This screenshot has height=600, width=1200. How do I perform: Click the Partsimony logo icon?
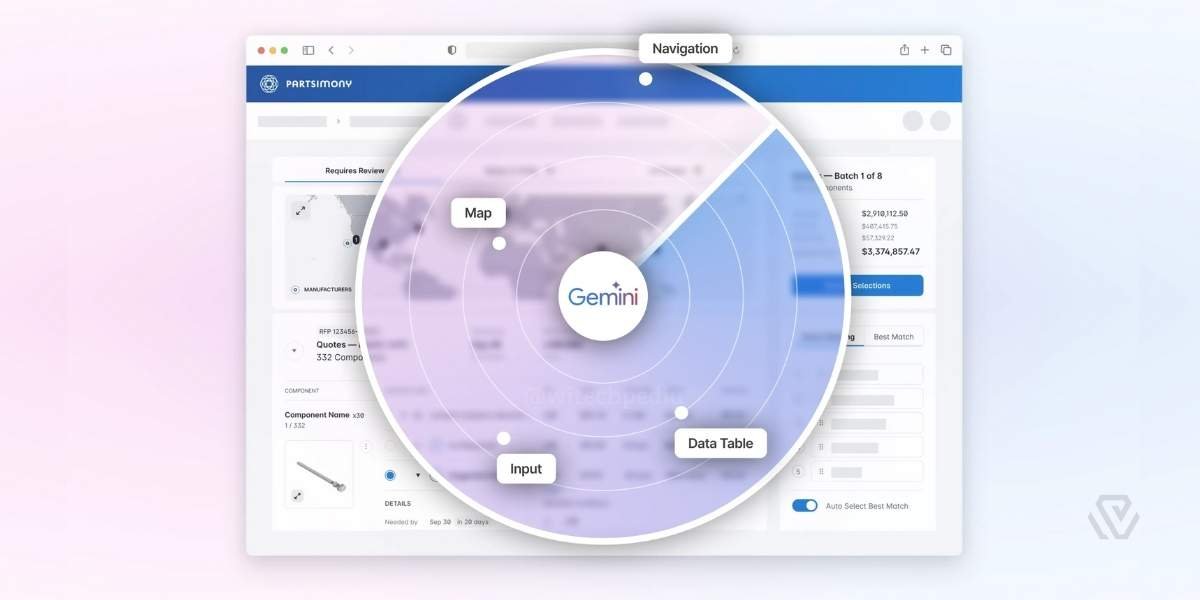pyautogui.click(x=269, y=84)
